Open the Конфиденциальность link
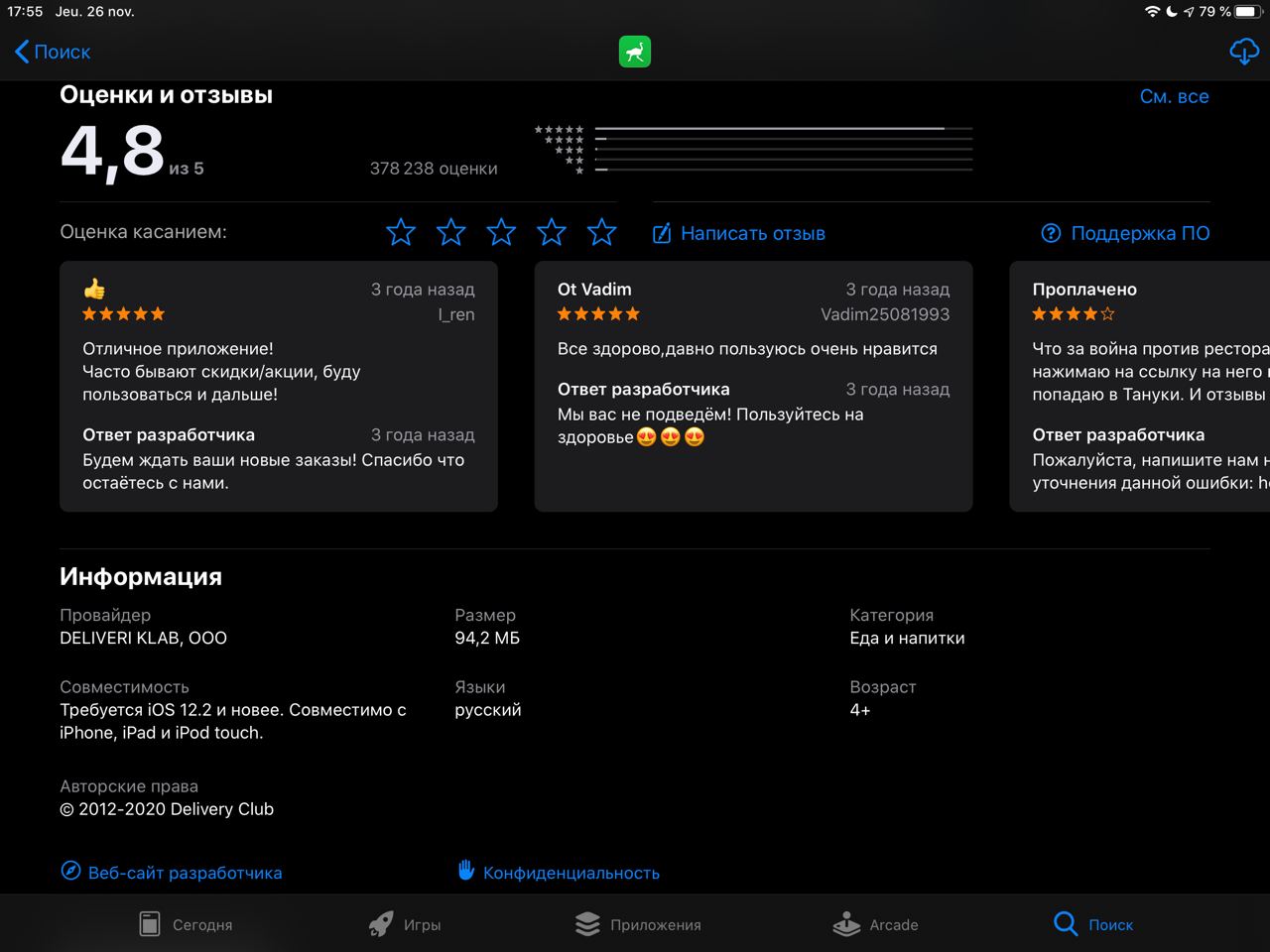The width and height of the screenshot is (1270, 952). click(571, 873)
